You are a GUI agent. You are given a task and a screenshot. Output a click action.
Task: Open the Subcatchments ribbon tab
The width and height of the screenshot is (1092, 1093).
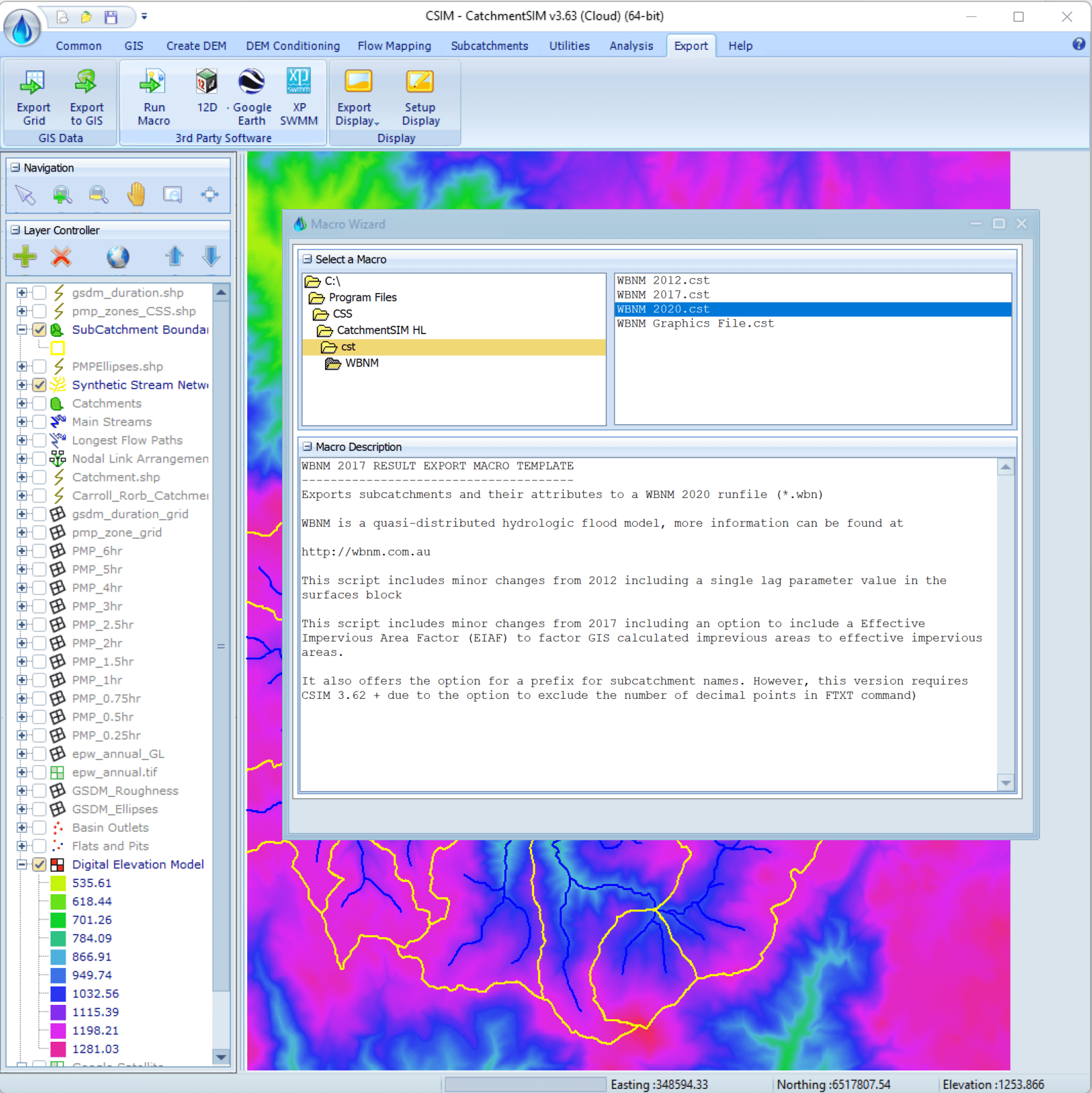coord(489,46)
